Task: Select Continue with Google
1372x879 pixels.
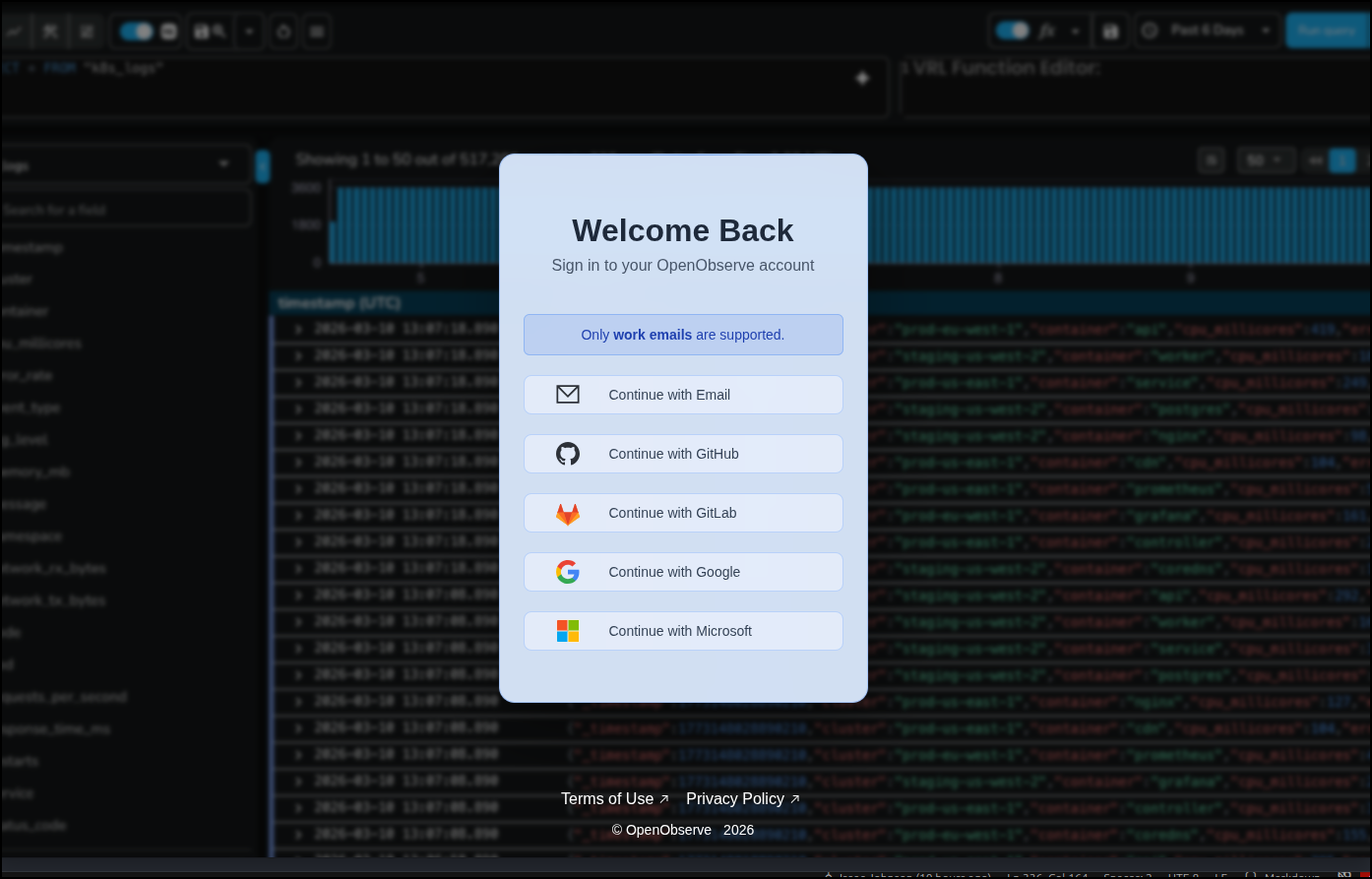Action: 683,572
